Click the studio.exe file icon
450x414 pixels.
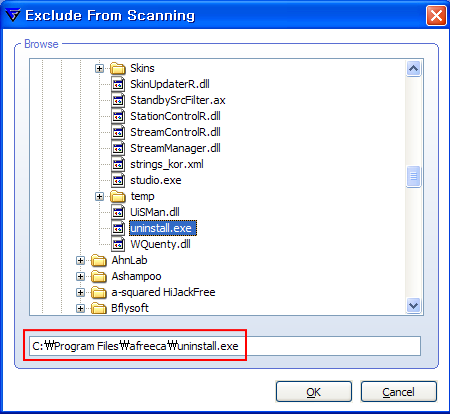[x=118, y=180]
